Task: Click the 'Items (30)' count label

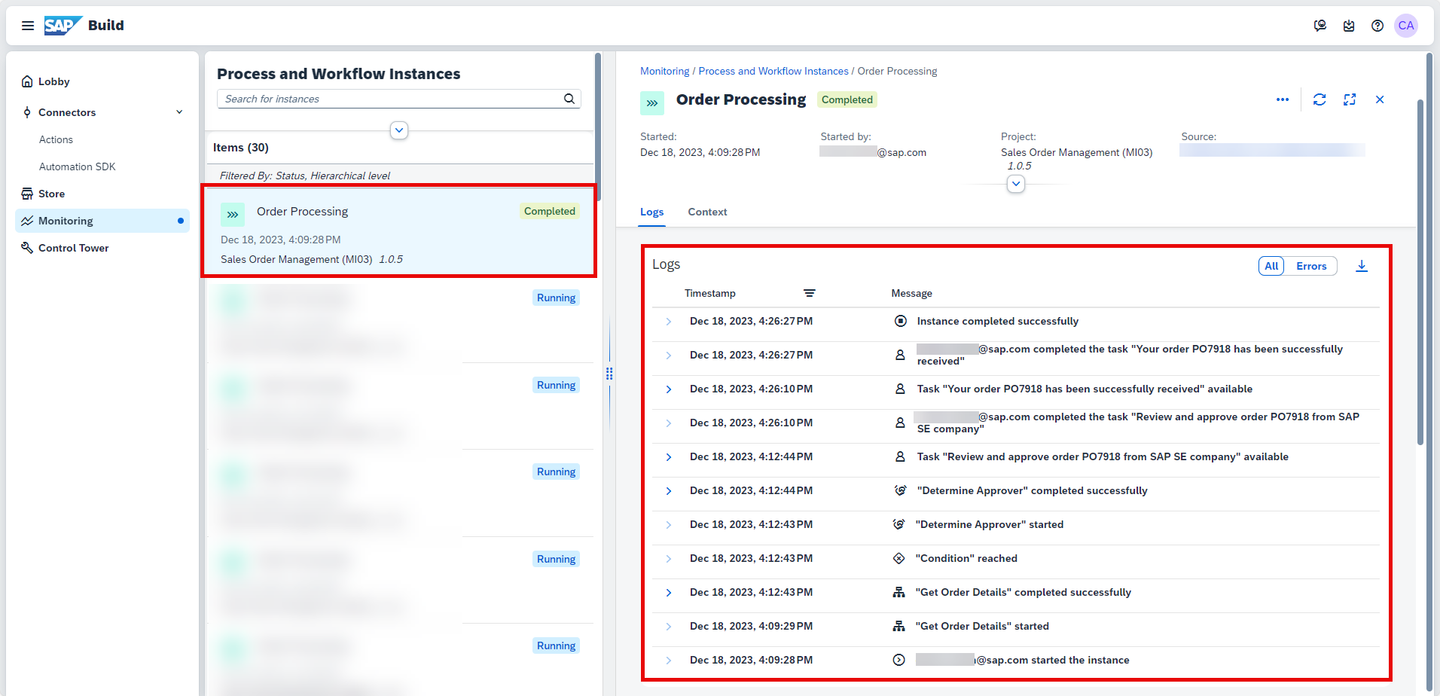Action: coord(241,148)
